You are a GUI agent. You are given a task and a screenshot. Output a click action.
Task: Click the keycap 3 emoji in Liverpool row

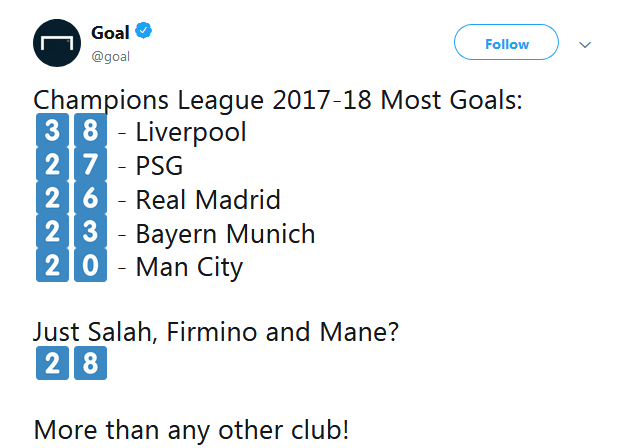[53, 132]
